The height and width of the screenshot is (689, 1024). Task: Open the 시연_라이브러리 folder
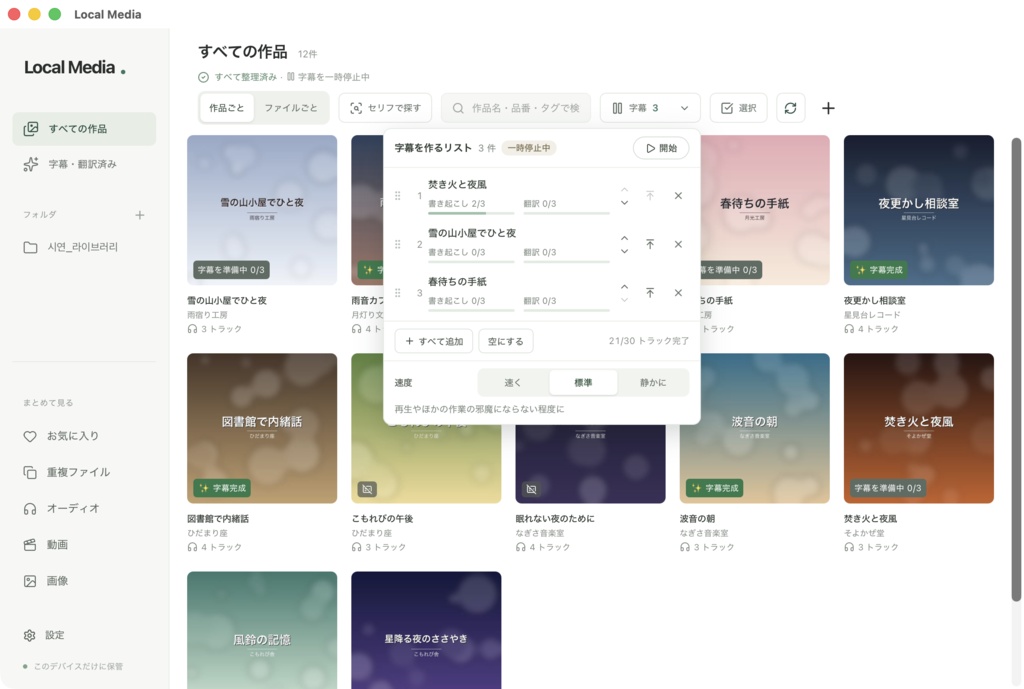pyautogui.click(x=84, y=247)
